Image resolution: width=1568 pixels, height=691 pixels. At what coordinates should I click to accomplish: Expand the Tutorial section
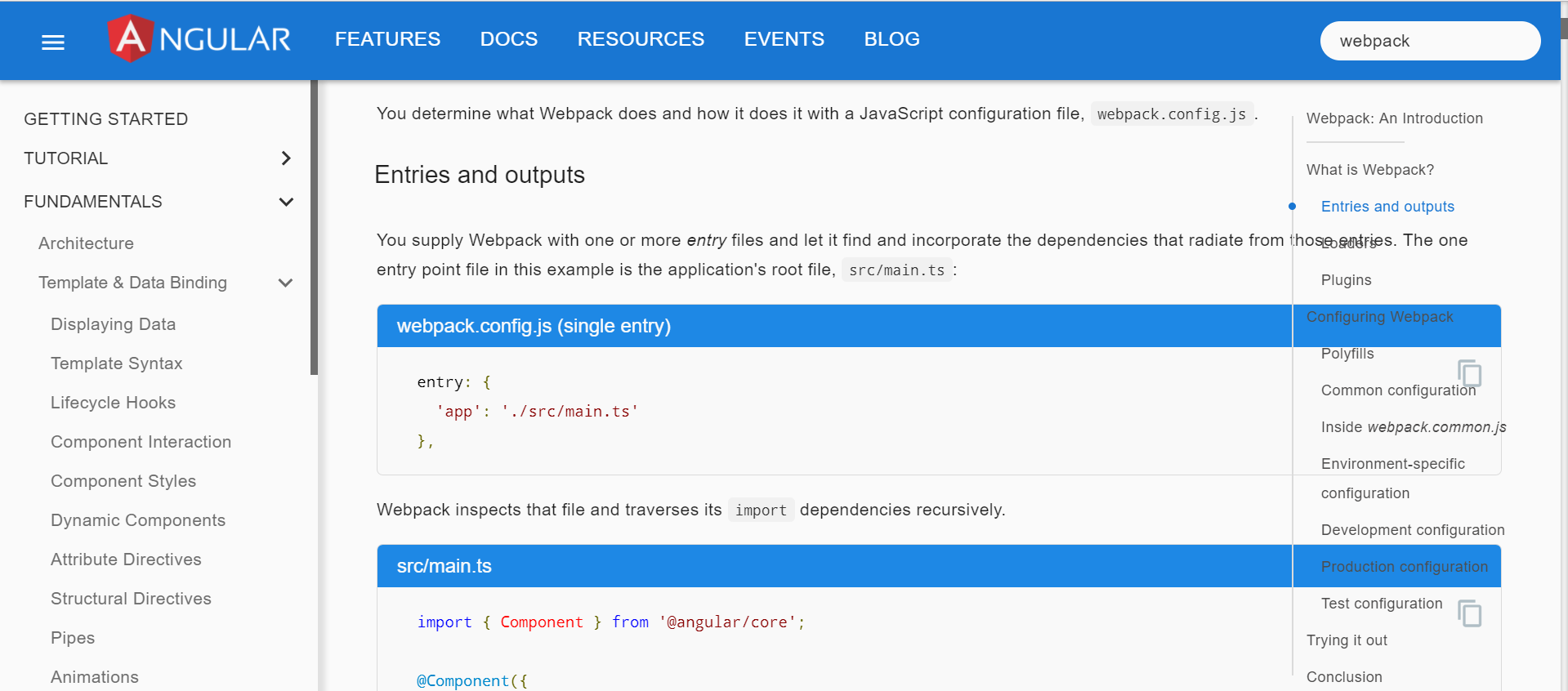[x=159, y=158]
